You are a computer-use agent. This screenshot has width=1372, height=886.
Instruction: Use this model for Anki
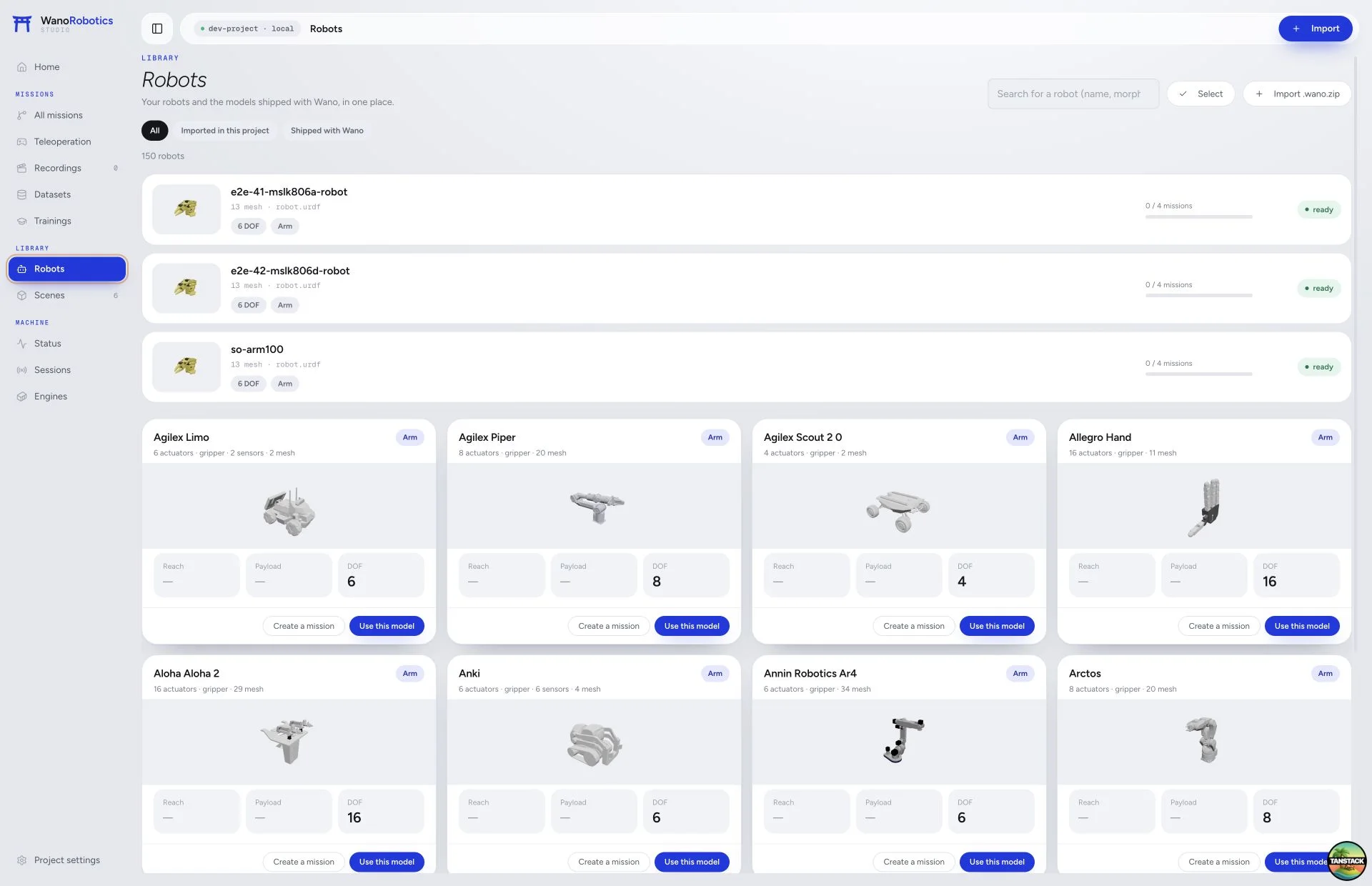(692, 862)
